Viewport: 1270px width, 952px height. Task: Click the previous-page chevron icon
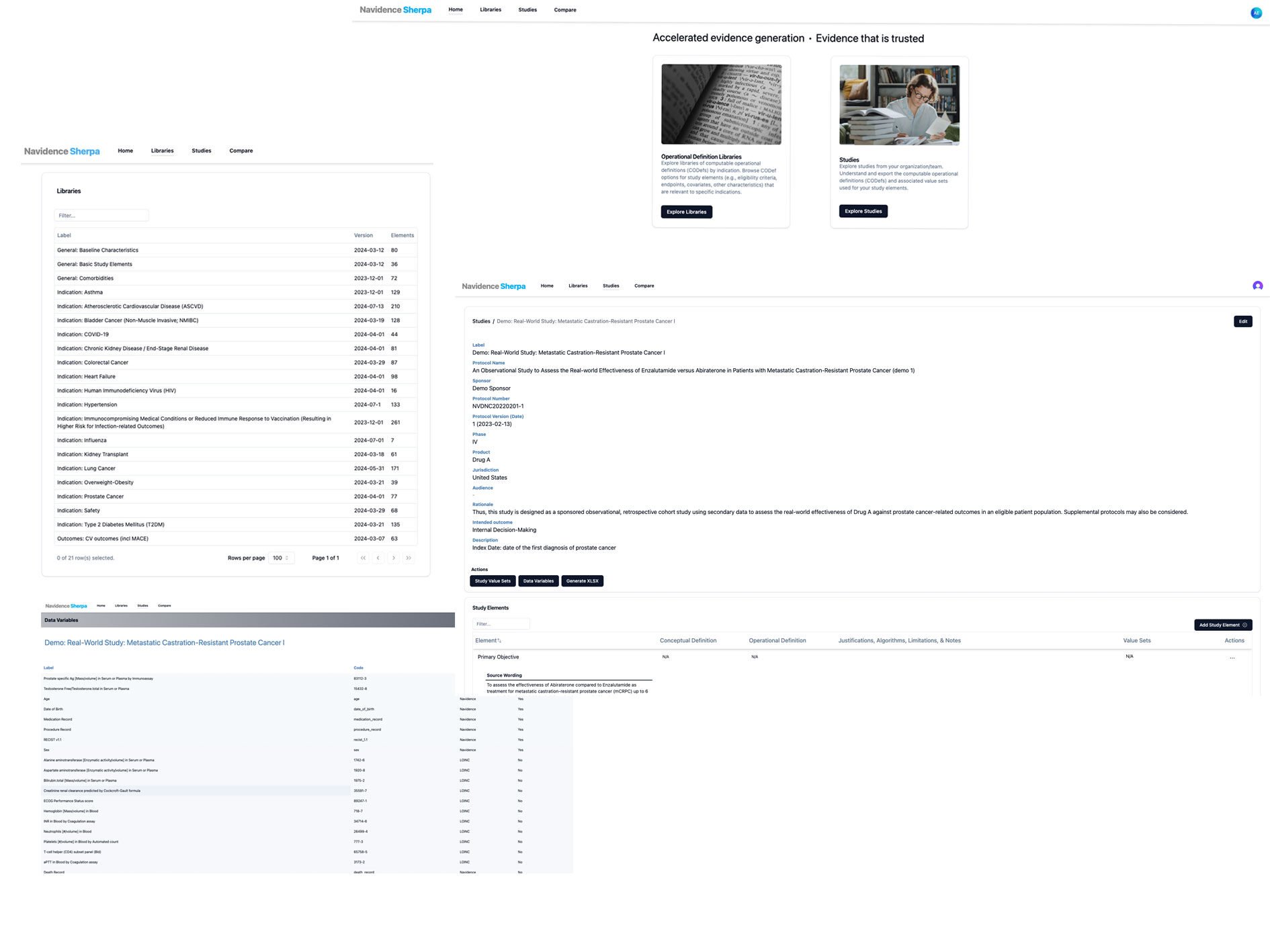coord(378,558)
